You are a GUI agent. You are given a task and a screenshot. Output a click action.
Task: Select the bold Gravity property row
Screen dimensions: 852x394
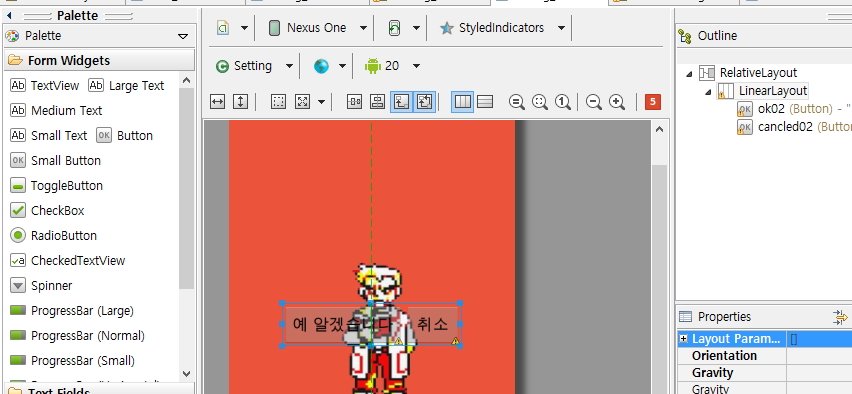pos(765,373)
